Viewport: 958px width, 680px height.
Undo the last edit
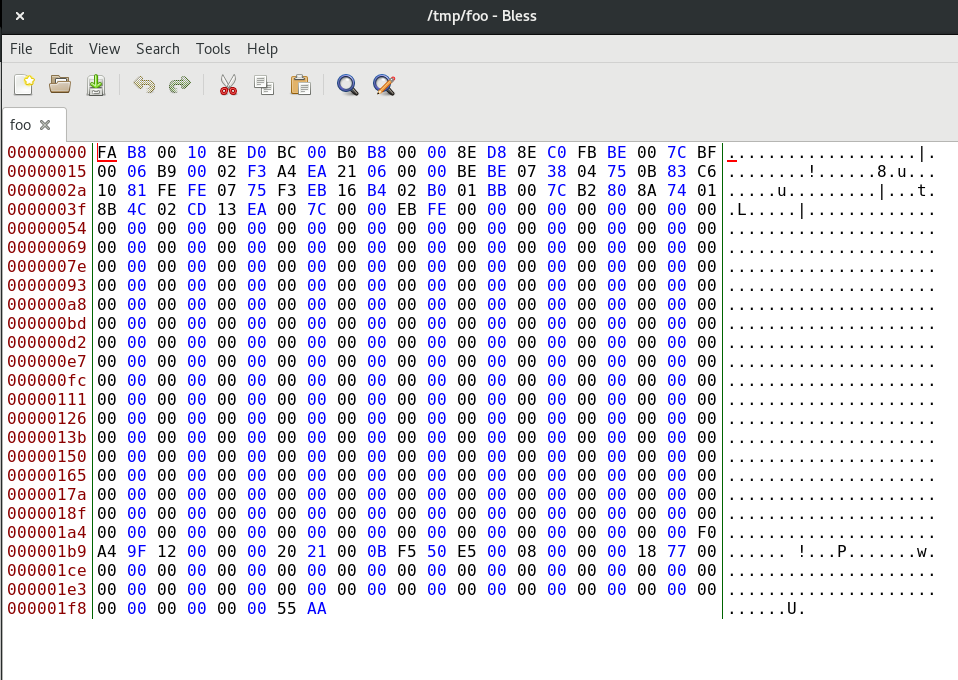point(144,84)
